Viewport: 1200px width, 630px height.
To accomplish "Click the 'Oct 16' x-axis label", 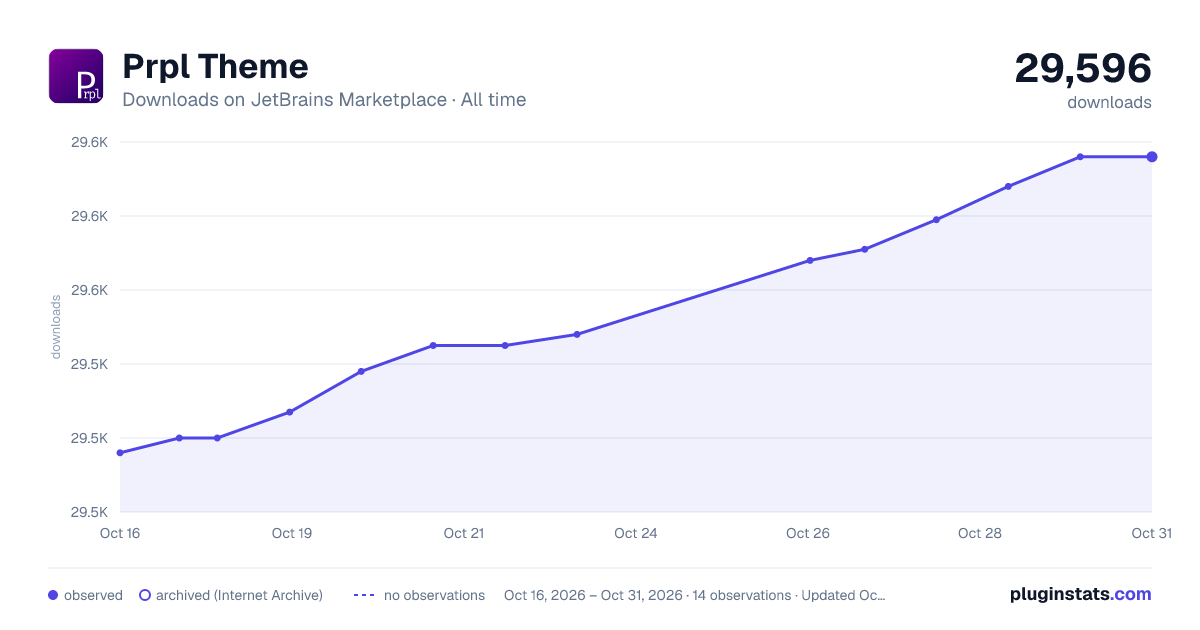I will click(x=120, y=533).
